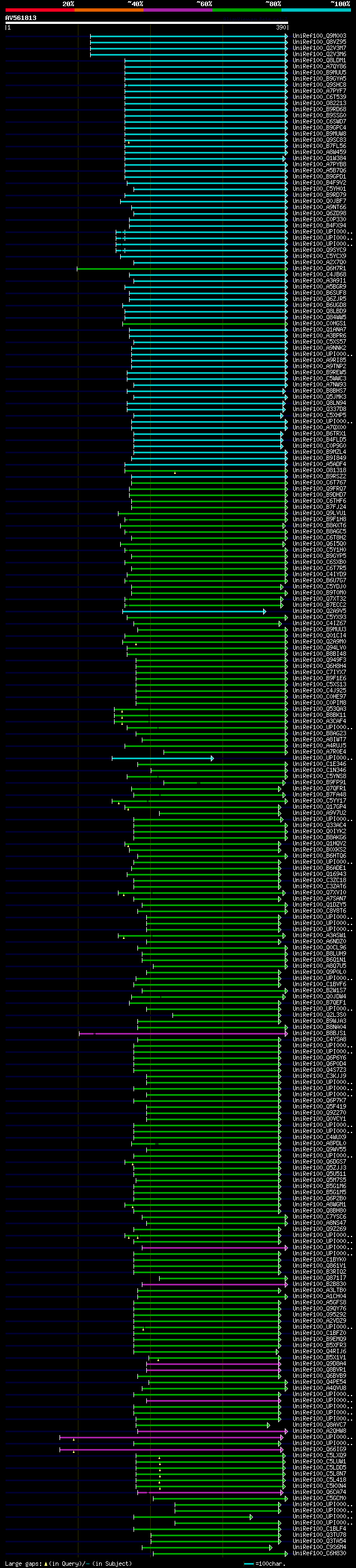
Task: Click the white query sequence bar
Action: click(x=147, y=22)
